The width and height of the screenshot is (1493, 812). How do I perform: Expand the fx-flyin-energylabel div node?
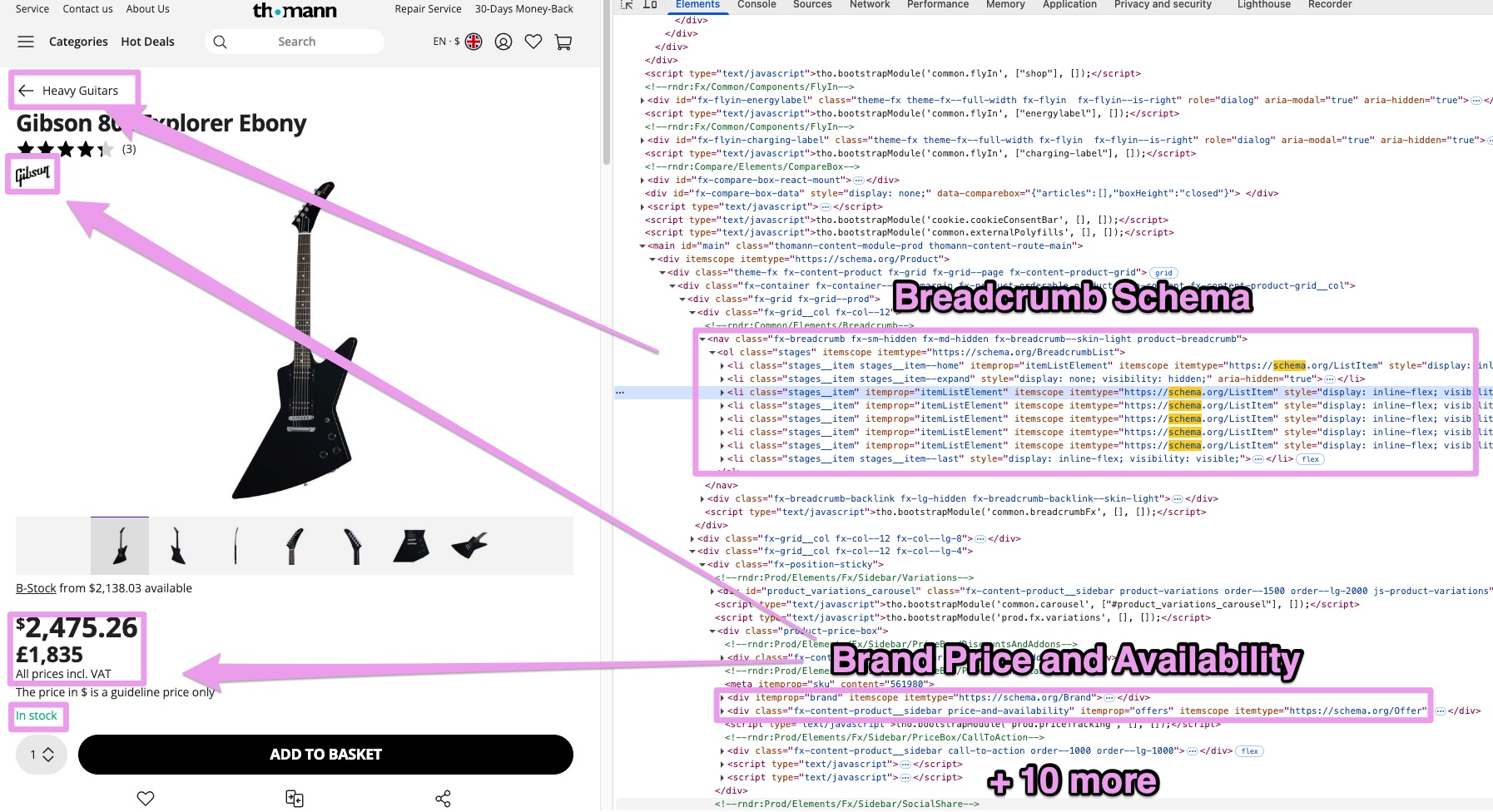[x=642, y=101]
